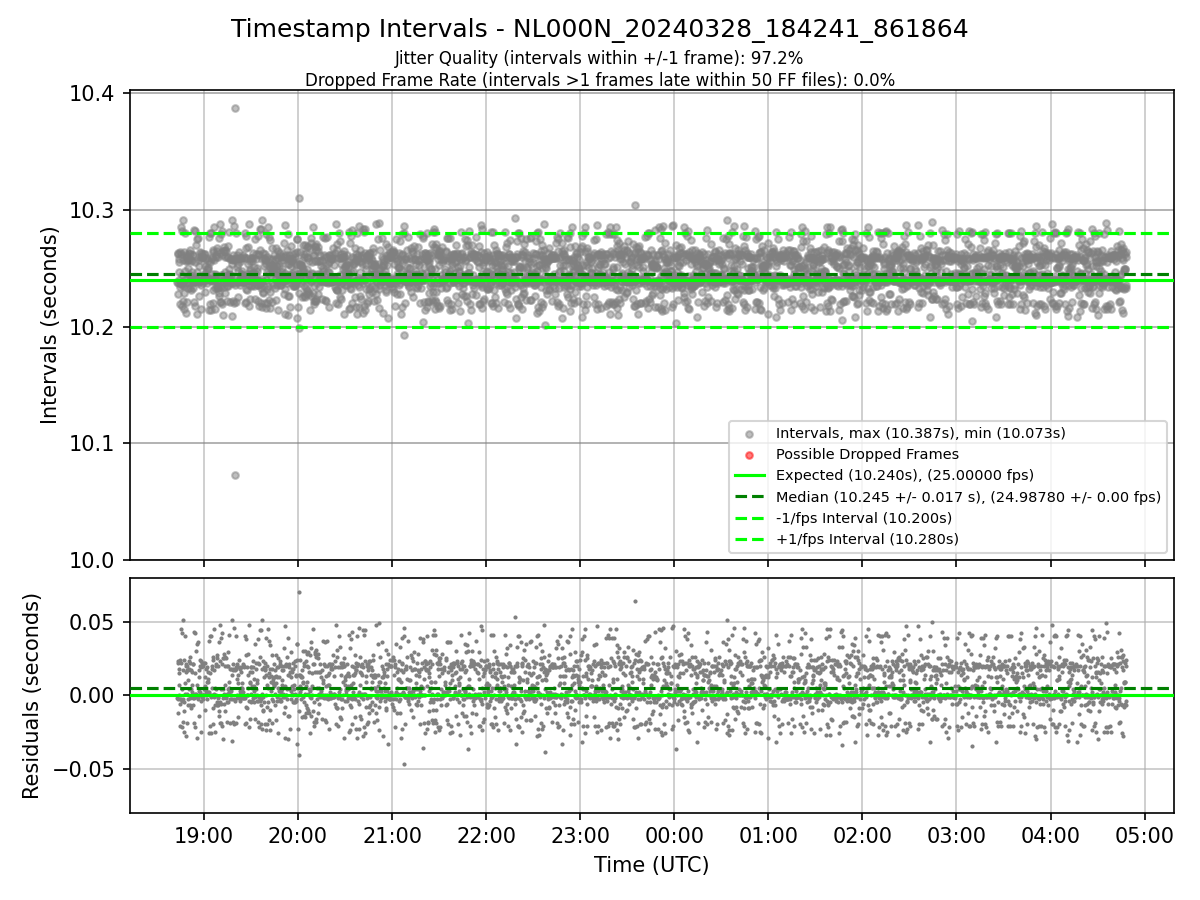Click the "19:00" time tick label
The image size is (1200, 900).
[x=204, y=835]
